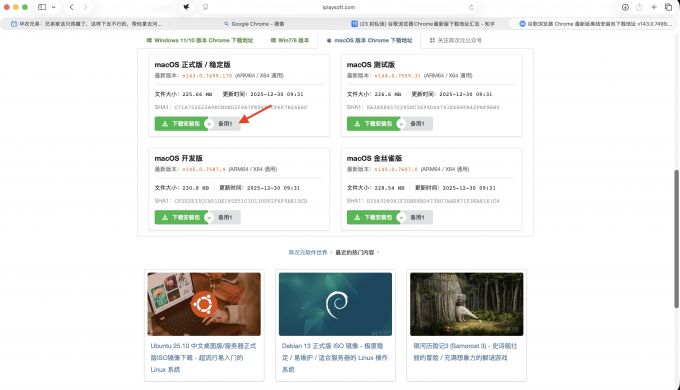
Task: Click 备用1 for macOS 正式版 / 稳定版
Action: [x=225, y=124]
